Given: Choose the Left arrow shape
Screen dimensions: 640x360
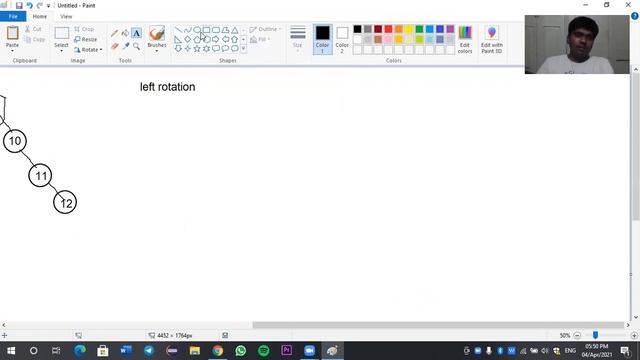Looking at the screenshot, I should [x=225, y=40].
